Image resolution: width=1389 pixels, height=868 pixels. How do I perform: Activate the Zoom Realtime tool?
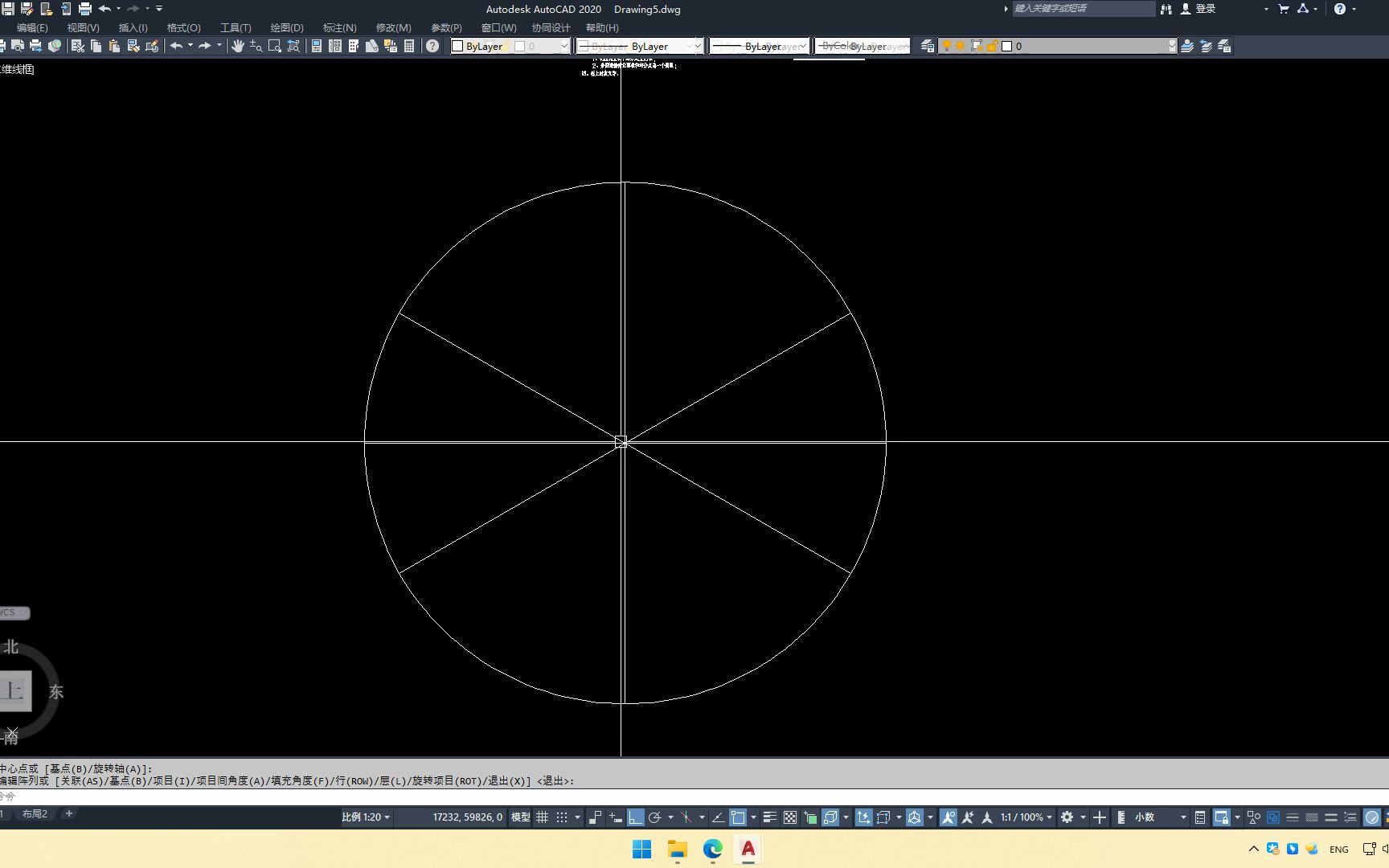point(256,46)
